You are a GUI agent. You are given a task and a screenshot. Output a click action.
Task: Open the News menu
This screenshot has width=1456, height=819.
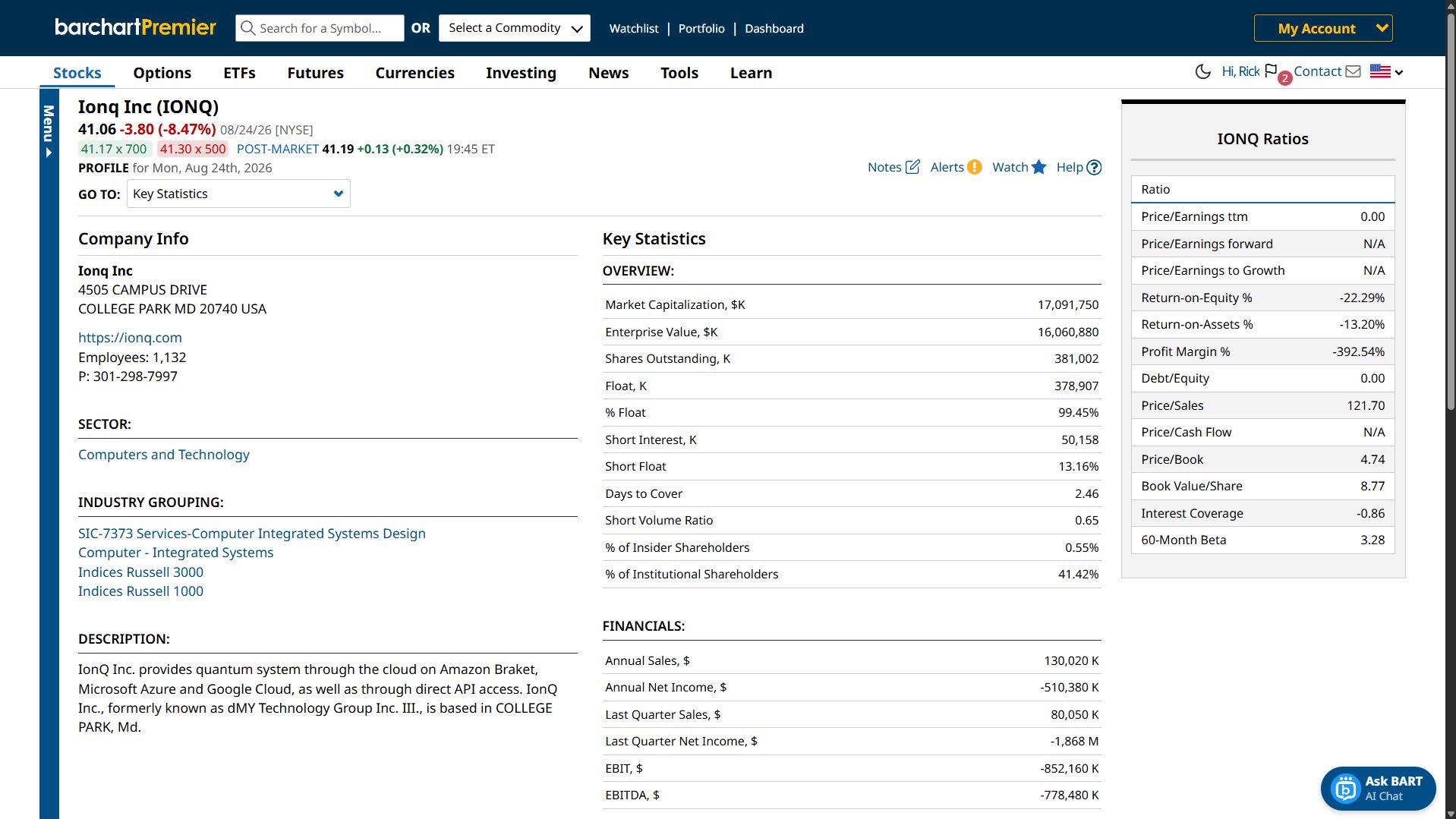(x=608, y=73)
